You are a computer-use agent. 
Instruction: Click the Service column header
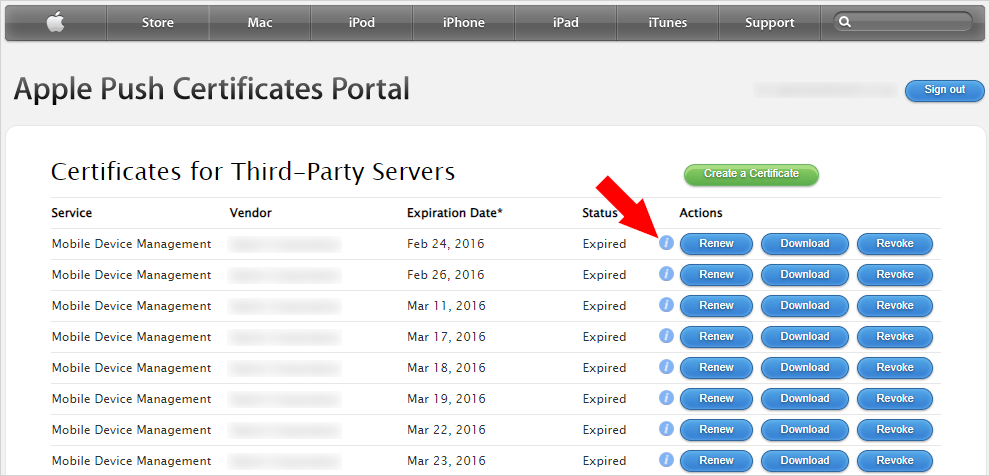pos(71,213)
